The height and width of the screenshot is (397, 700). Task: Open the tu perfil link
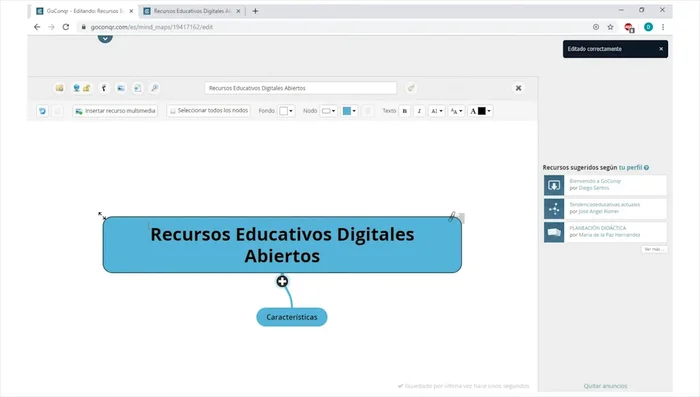(x=630, y=167)
